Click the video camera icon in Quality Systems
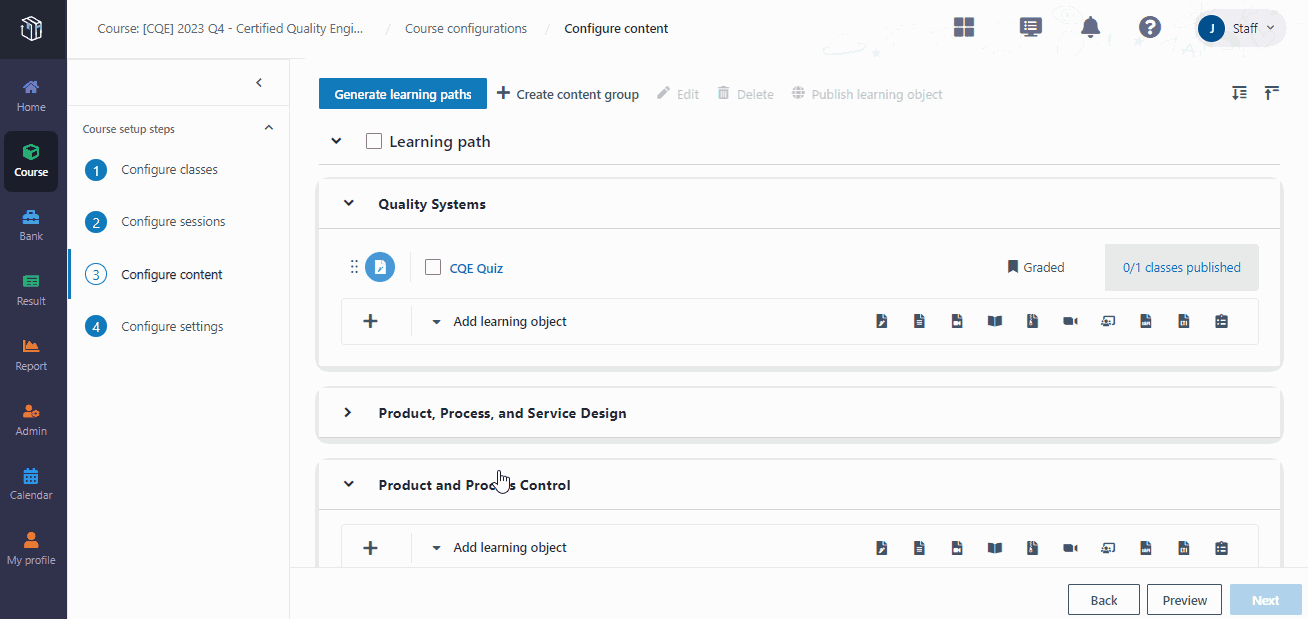 click(1070, 322)
